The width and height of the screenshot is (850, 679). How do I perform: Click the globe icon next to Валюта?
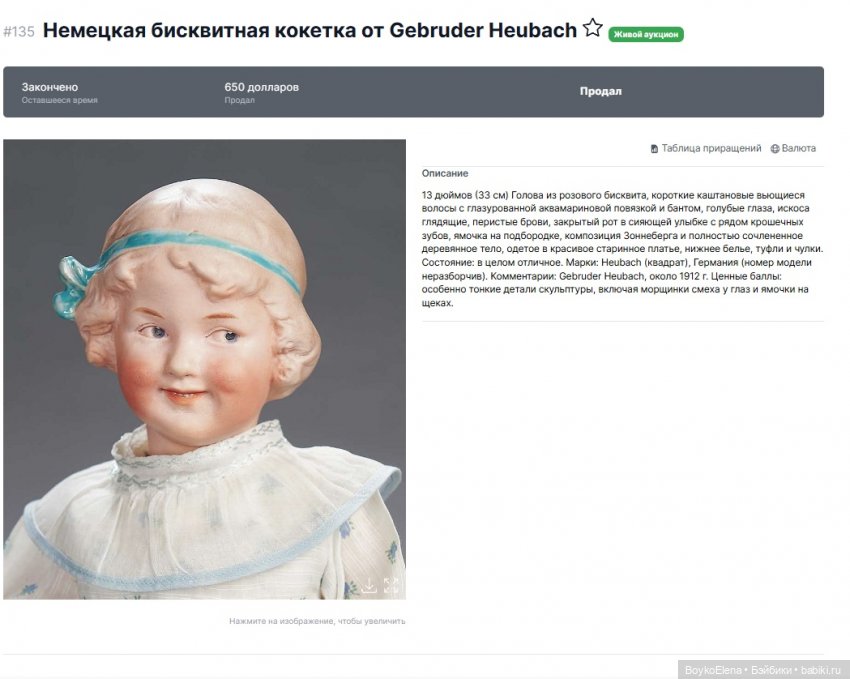(x=775, y=149)
